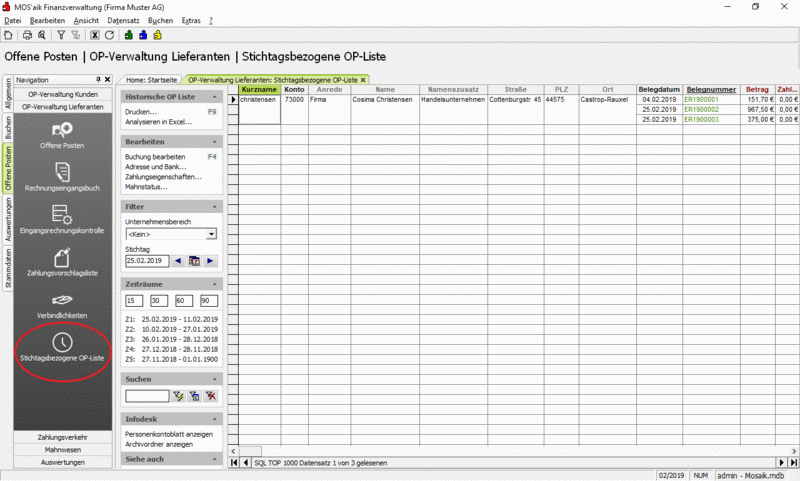Jump to the first record in the navigator
Image resolution: width=800 pixels, height=481 pixels.
click(234, 463)
